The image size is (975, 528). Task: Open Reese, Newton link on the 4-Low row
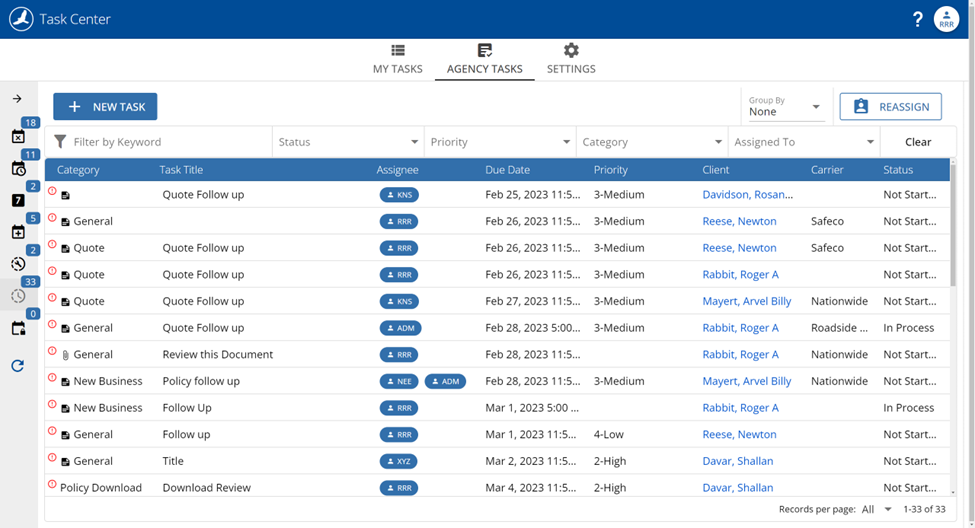(739, 435)
